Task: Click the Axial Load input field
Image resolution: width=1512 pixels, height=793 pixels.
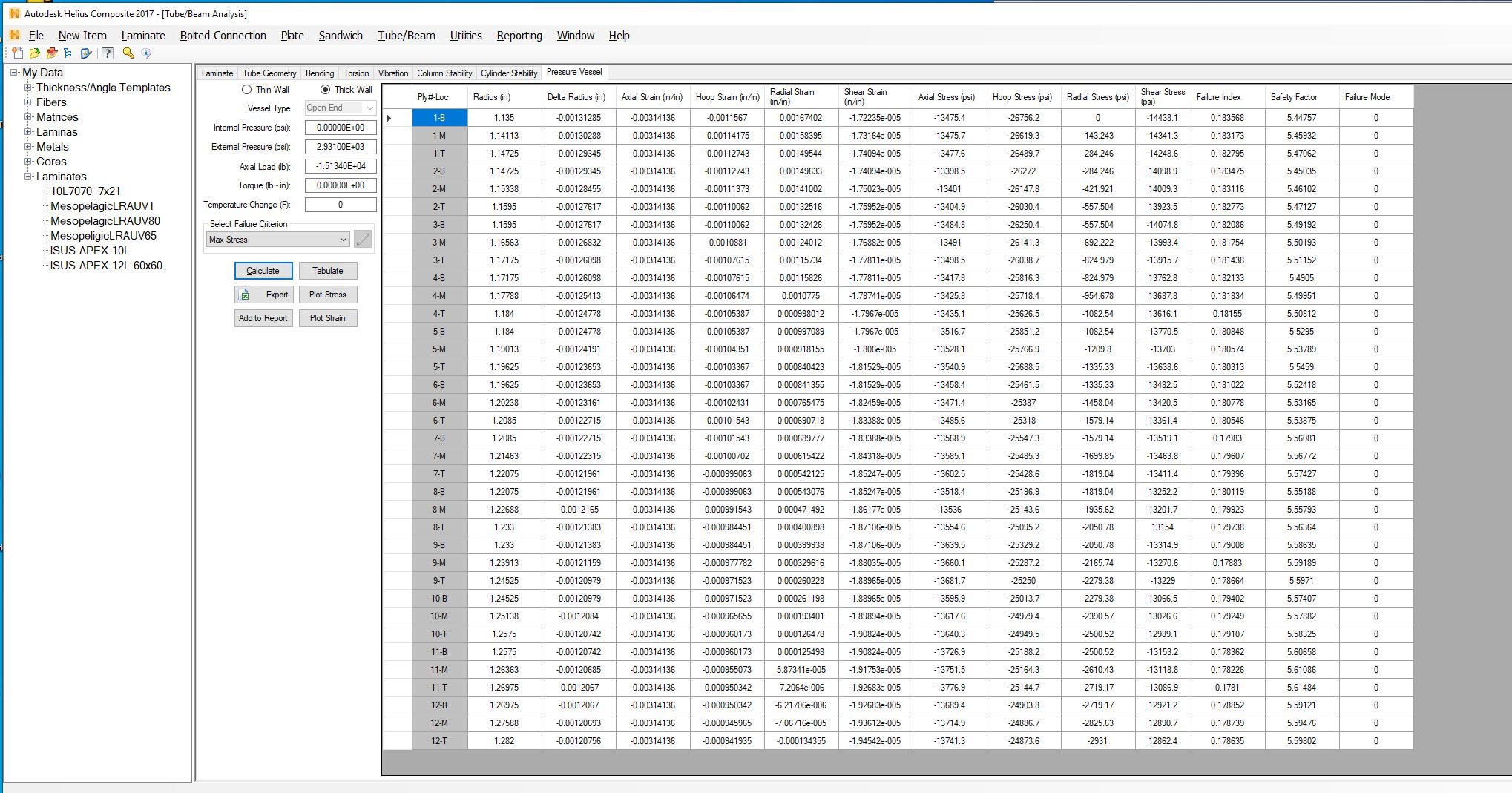Action: (x=341, y=166)
